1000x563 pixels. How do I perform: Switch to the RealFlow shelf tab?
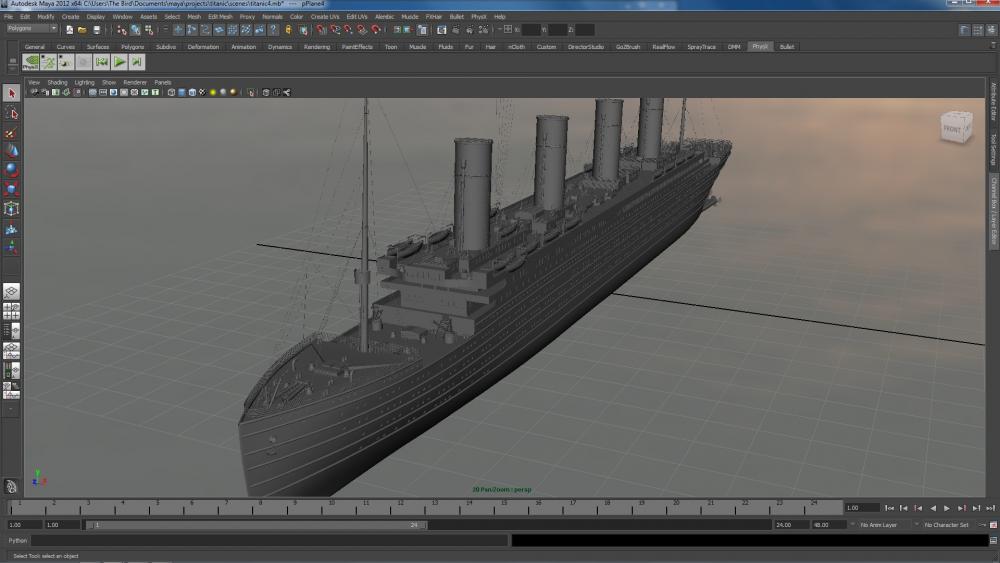tap(663, 47)
